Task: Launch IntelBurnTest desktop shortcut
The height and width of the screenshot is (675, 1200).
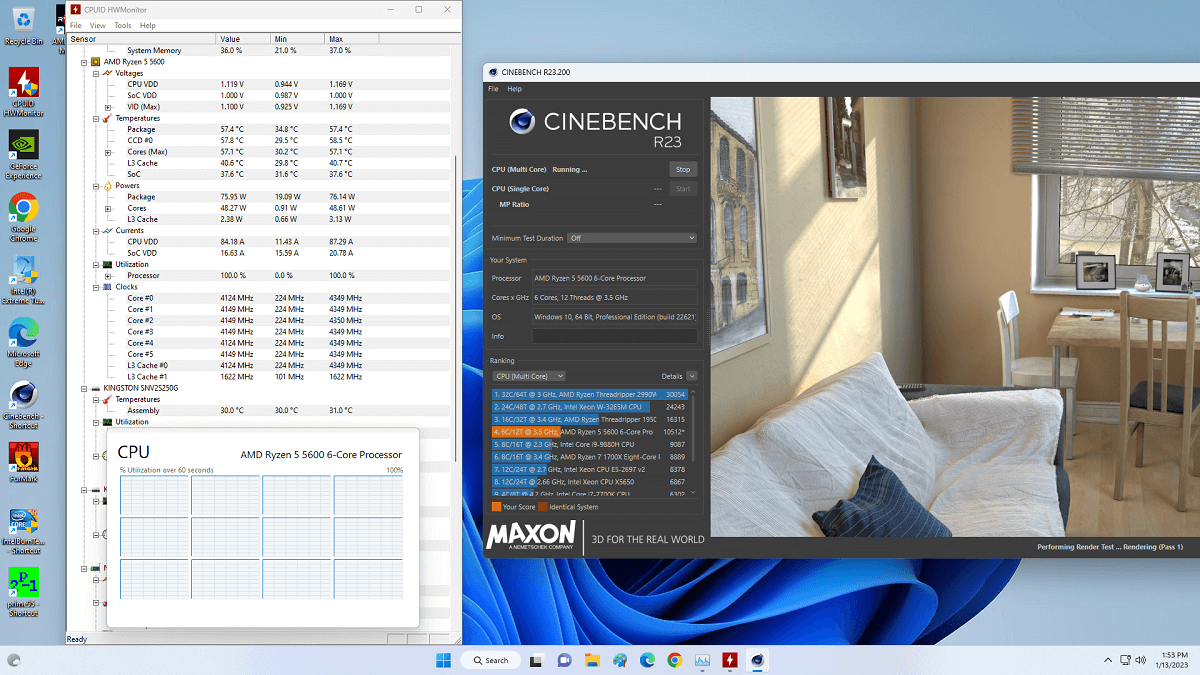Action: click(23, 530)
